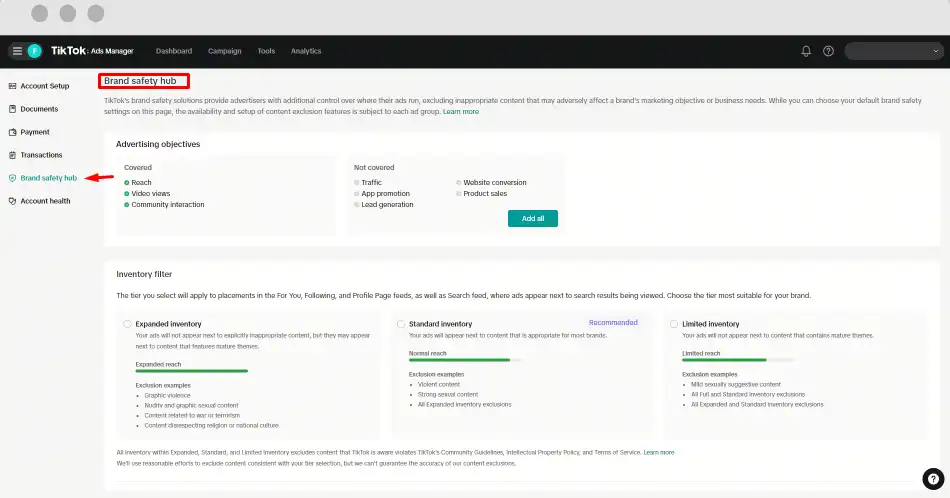Select the Limited inventory radio button
950x498 pixels.
point(674,324)
